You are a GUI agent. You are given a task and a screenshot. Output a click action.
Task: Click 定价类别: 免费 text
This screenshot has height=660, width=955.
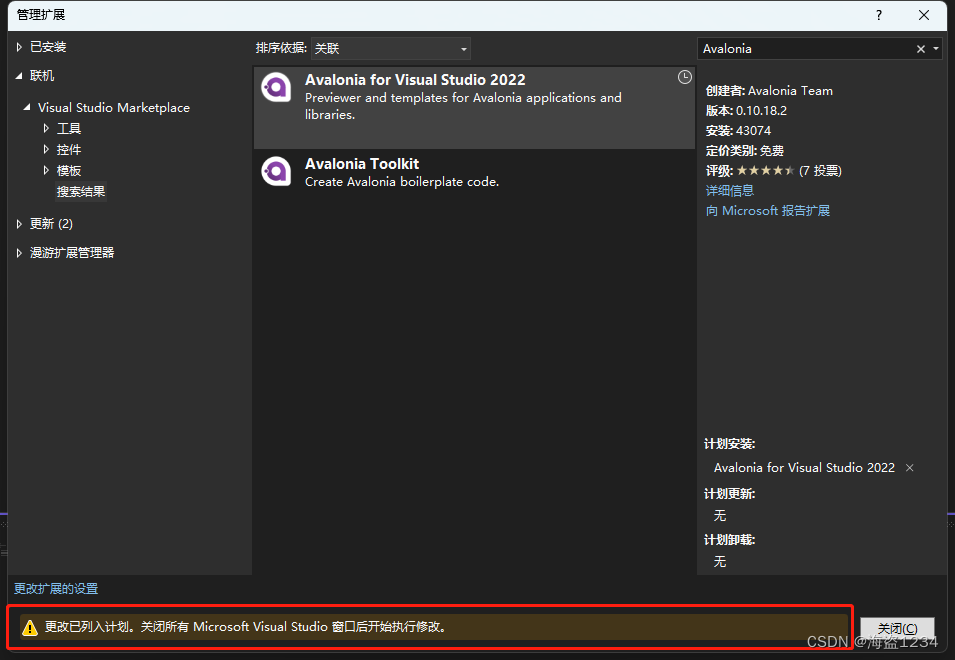point(744,151)
